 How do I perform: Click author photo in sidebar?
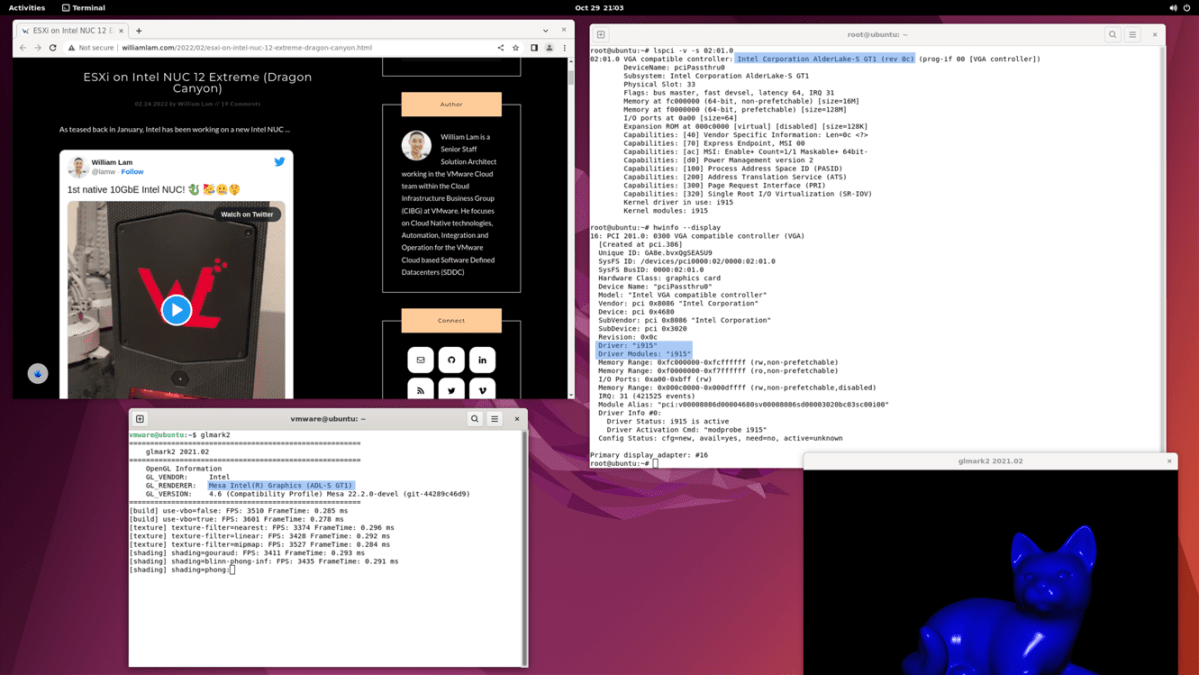[416, 145]
